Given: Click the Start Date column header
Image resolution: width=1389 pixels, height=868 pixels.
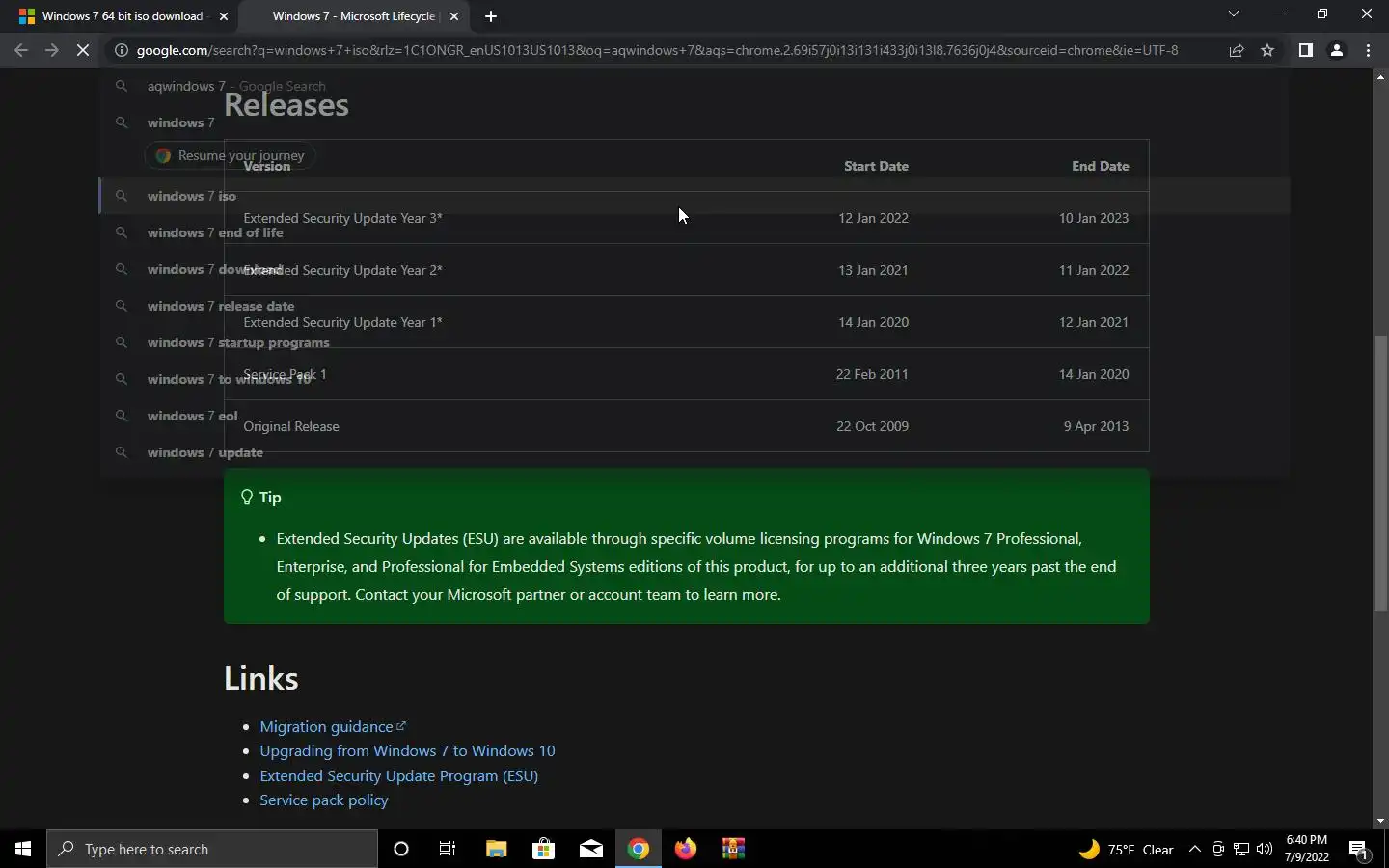Looking at the screenshot, I should (876, 166).
